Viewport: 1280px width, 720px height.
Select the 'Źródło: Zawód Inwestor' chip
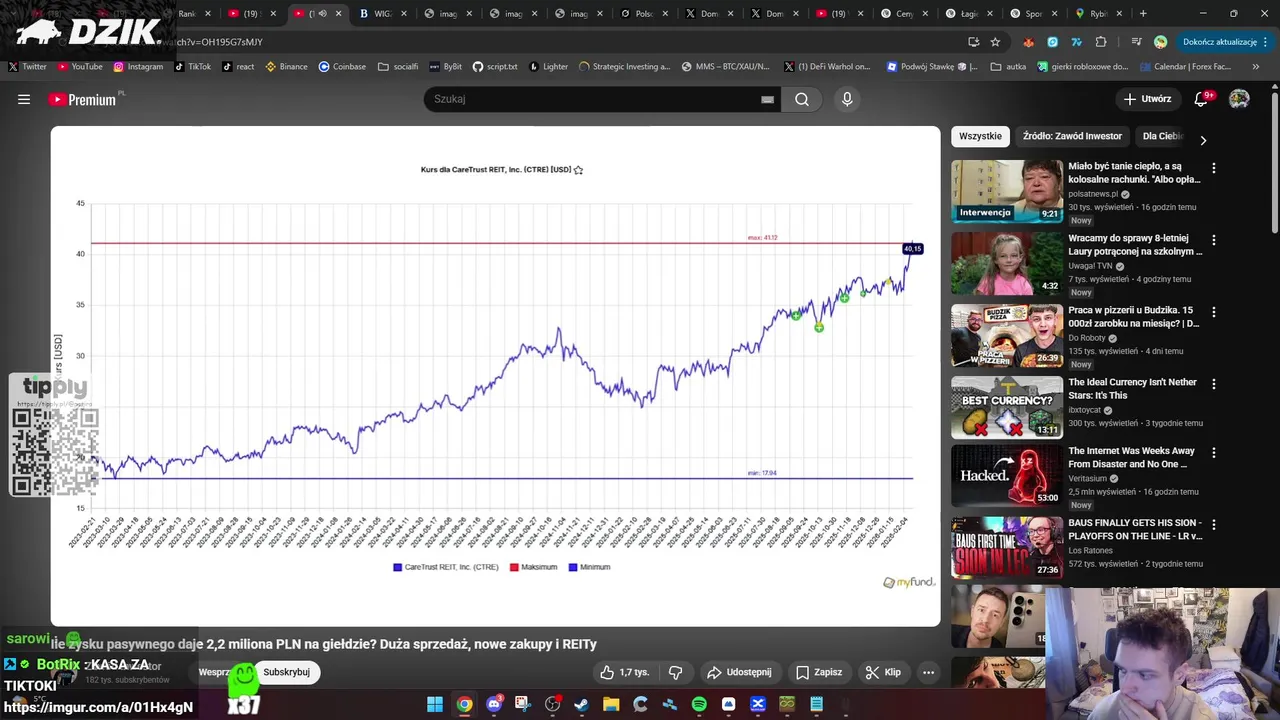[1072, 136]
